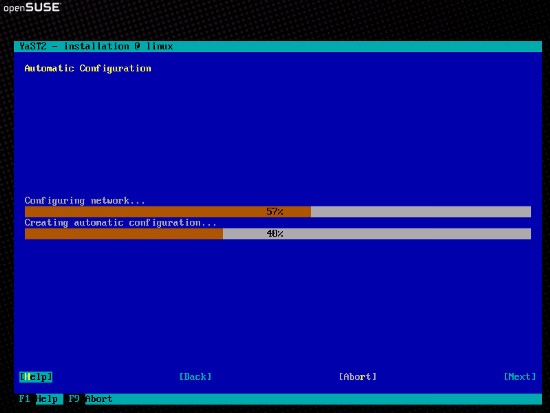
Task: Click the Creating automatic configuration label
Action: [x=120, y=223]
